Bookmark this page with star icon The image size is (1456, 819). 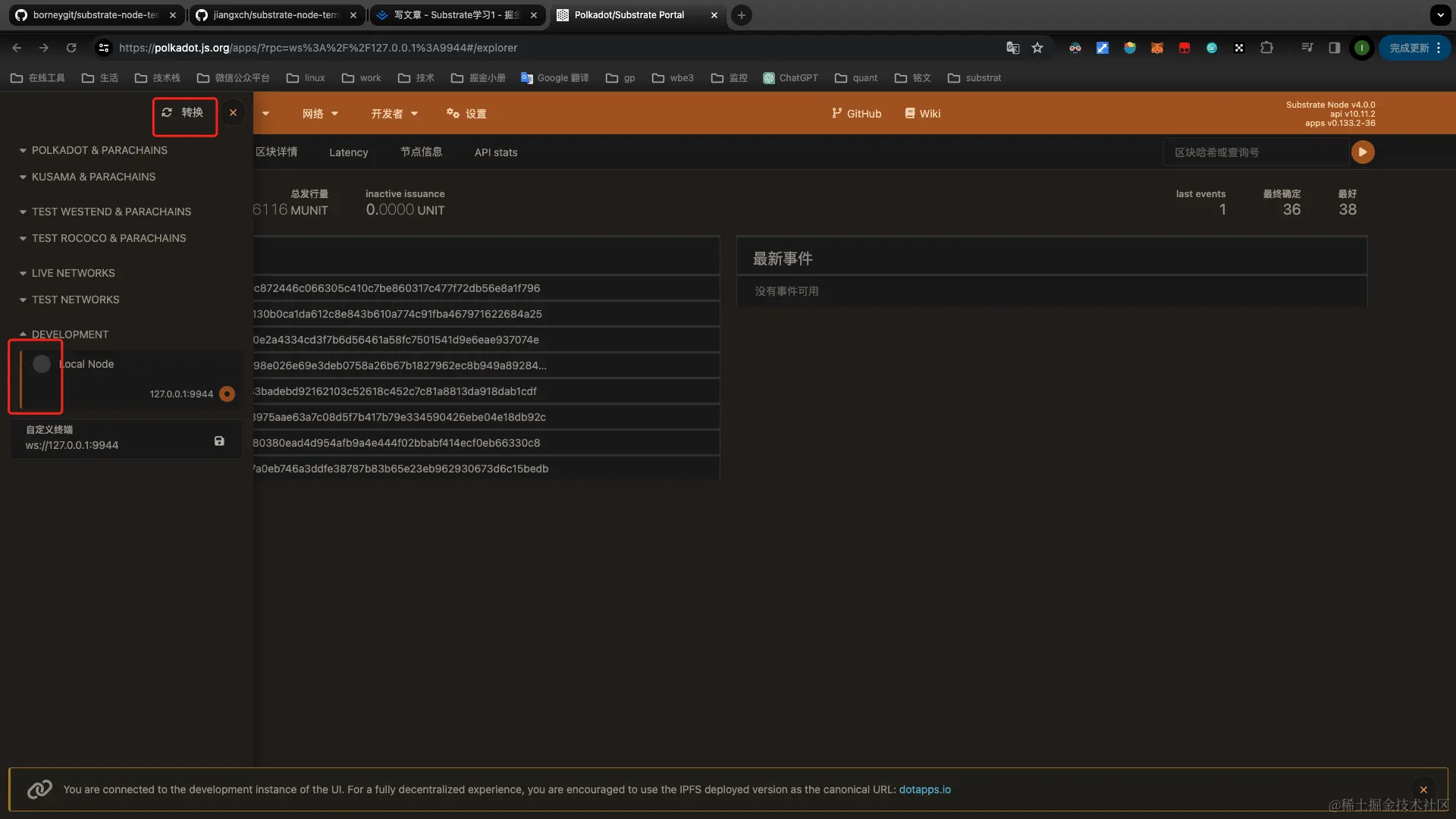click(1037, 48)
